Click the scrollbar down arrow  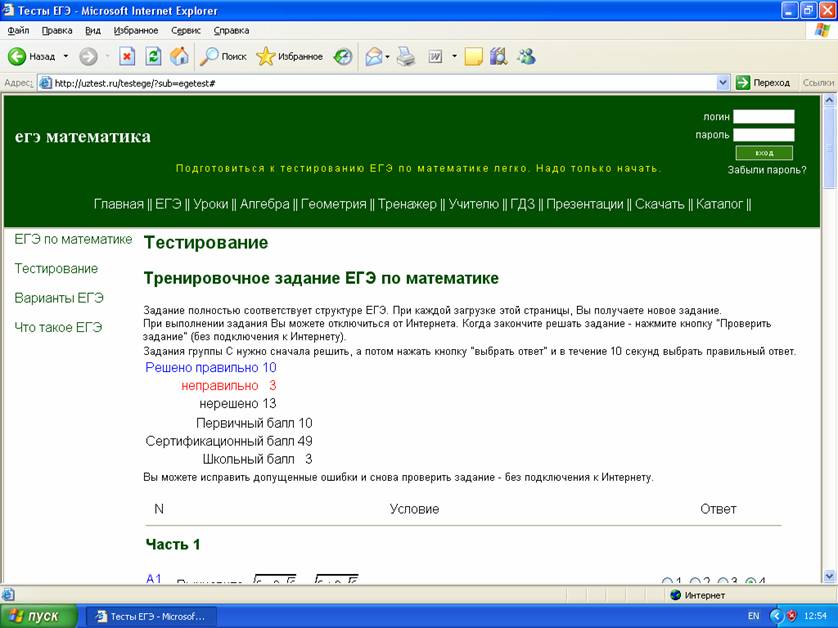click(x=829, y=576)
